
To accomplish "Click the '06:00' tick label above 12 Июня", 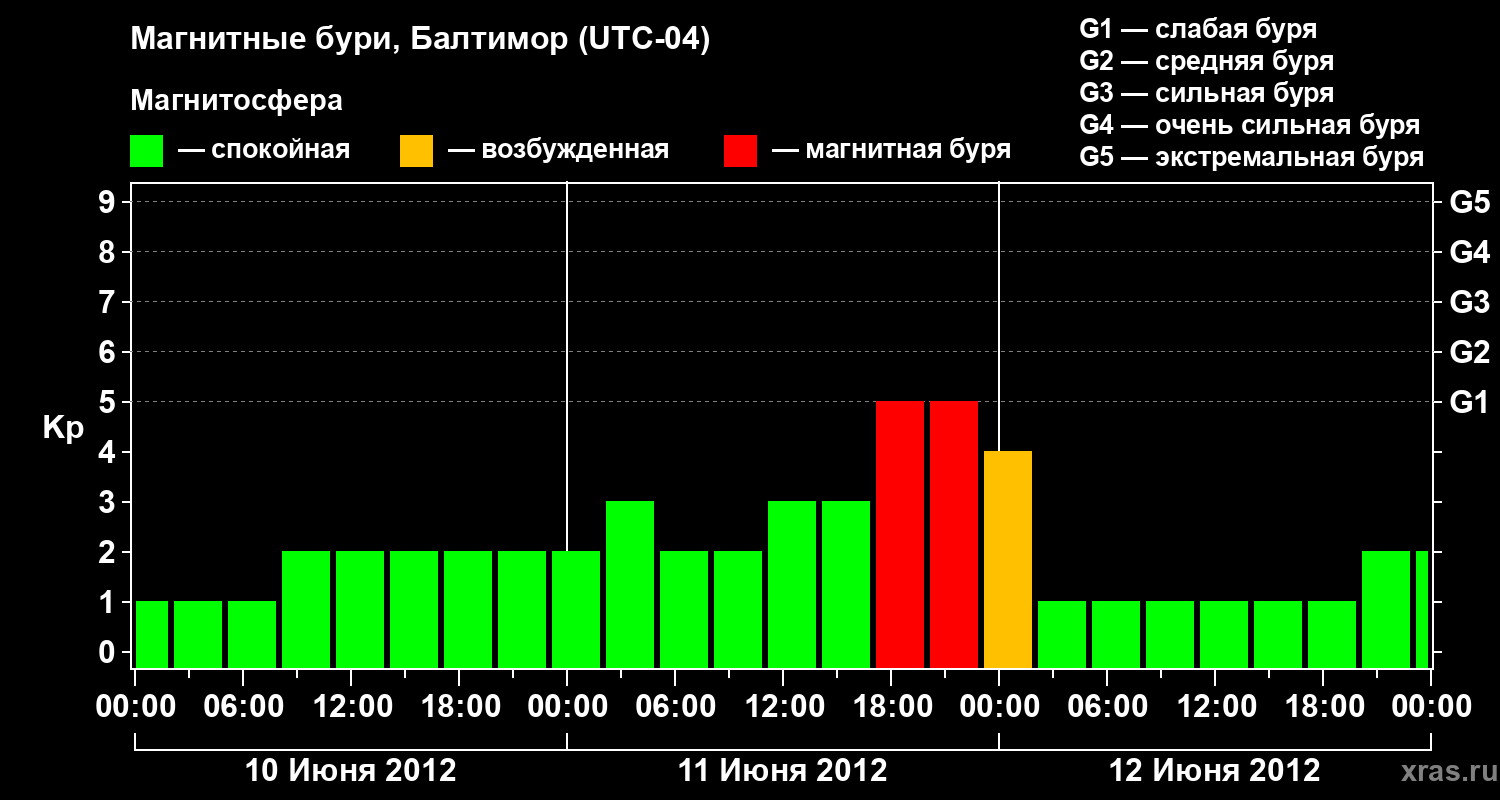I will pos(1107,707).
